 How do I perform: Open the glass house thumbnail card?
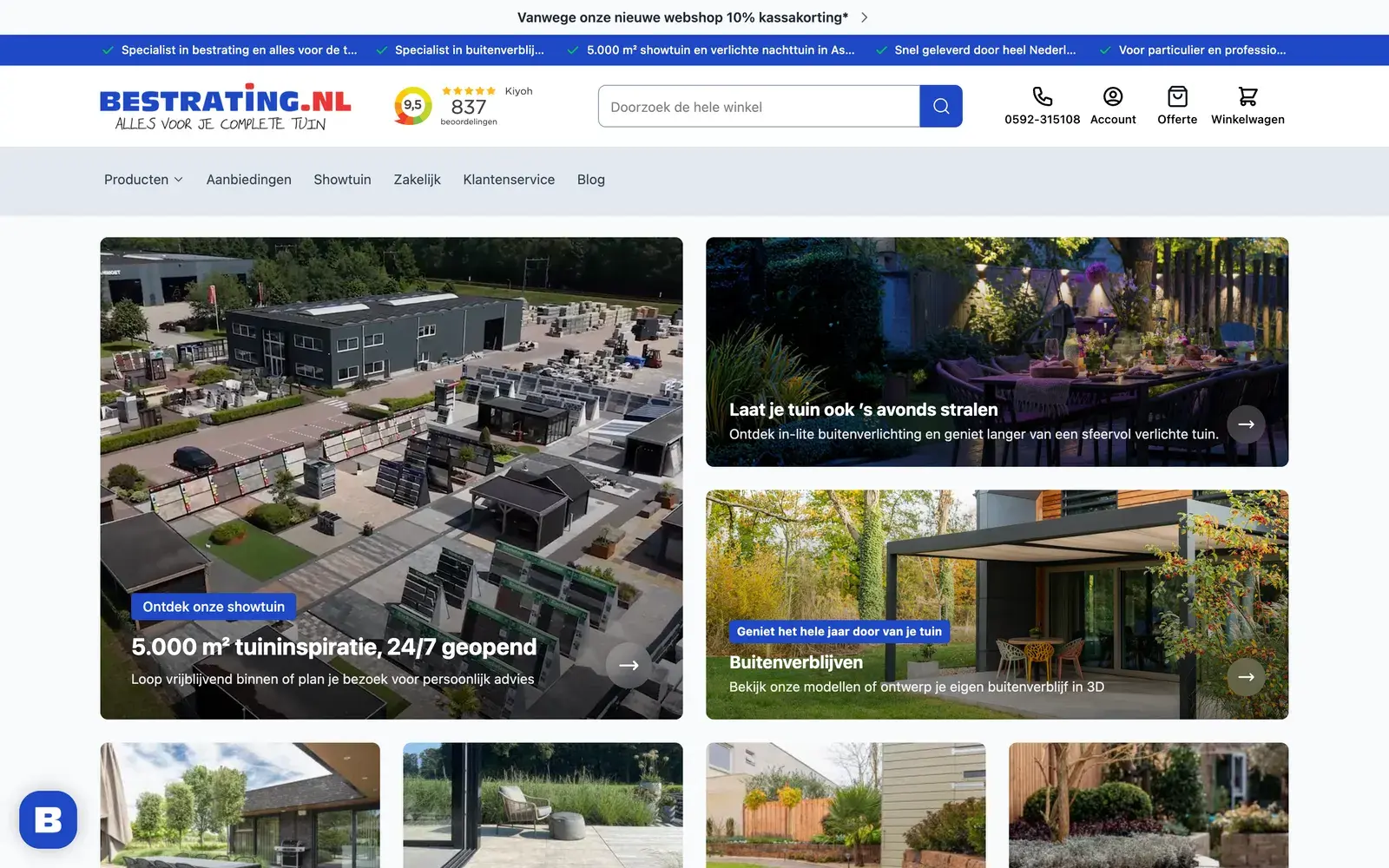(240, 806)
